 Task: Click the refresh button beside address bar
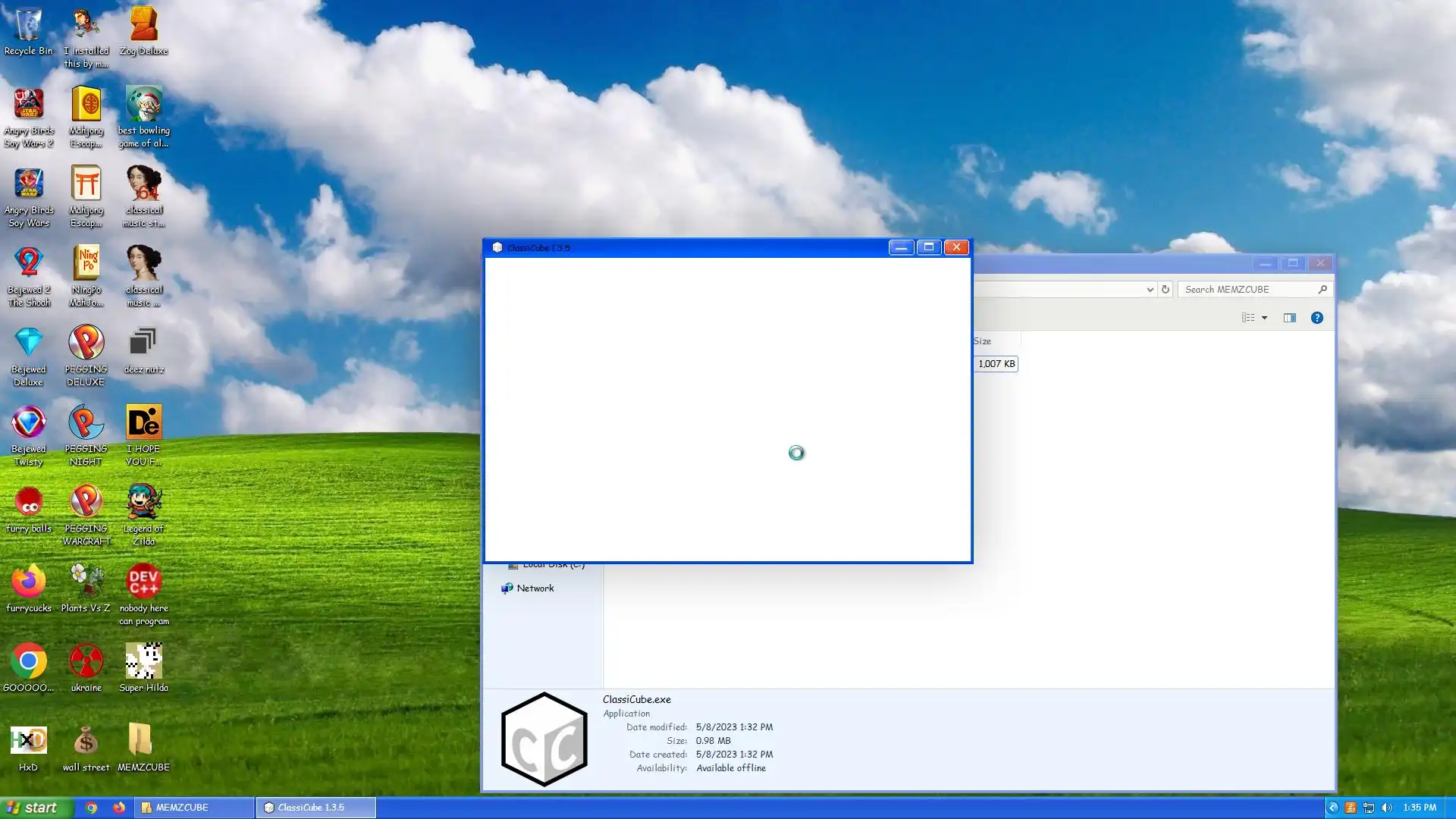click(x=1166, y=289)
